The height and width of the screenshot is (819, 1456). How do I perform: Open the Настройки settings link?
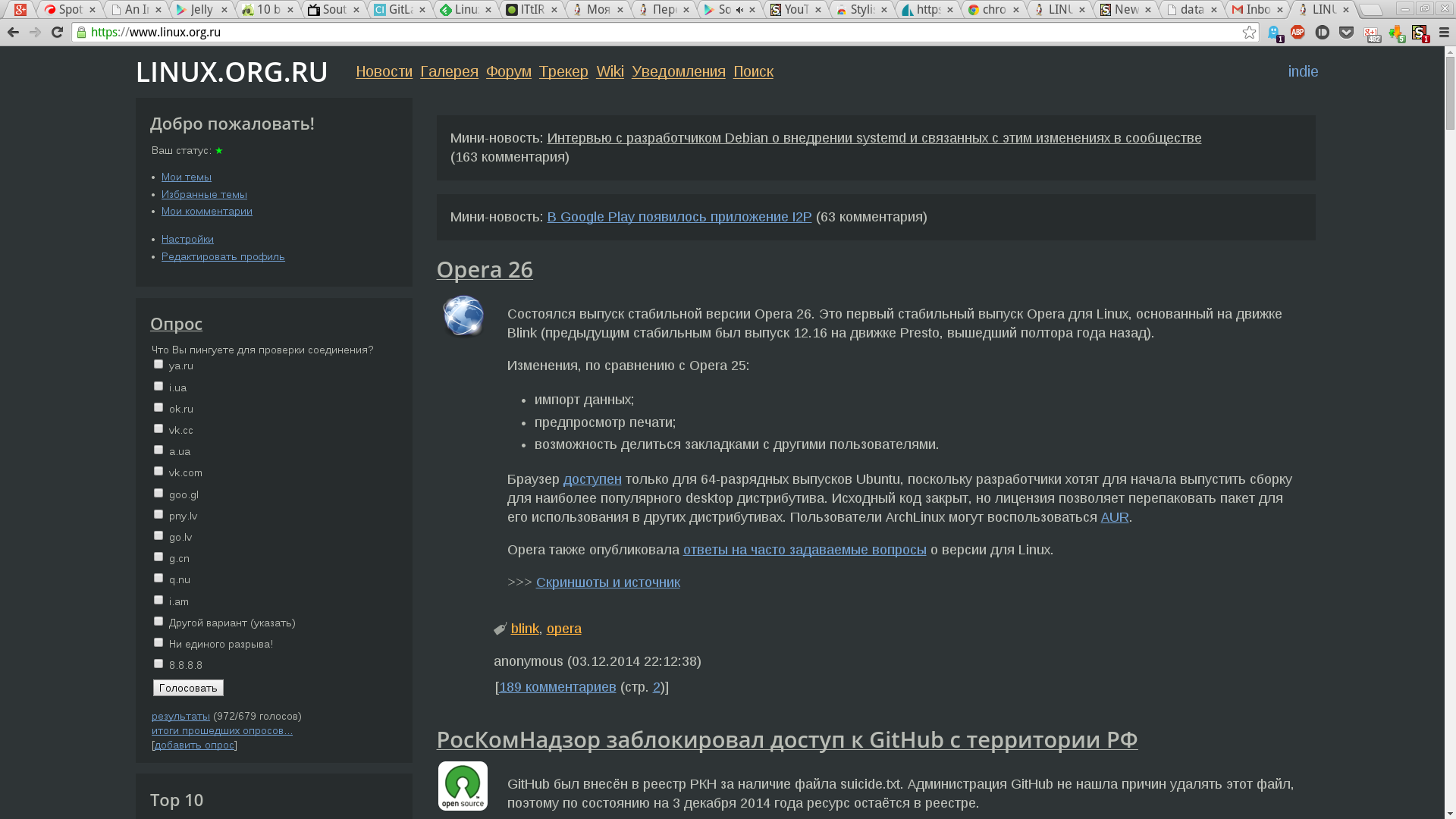[187, 239]
